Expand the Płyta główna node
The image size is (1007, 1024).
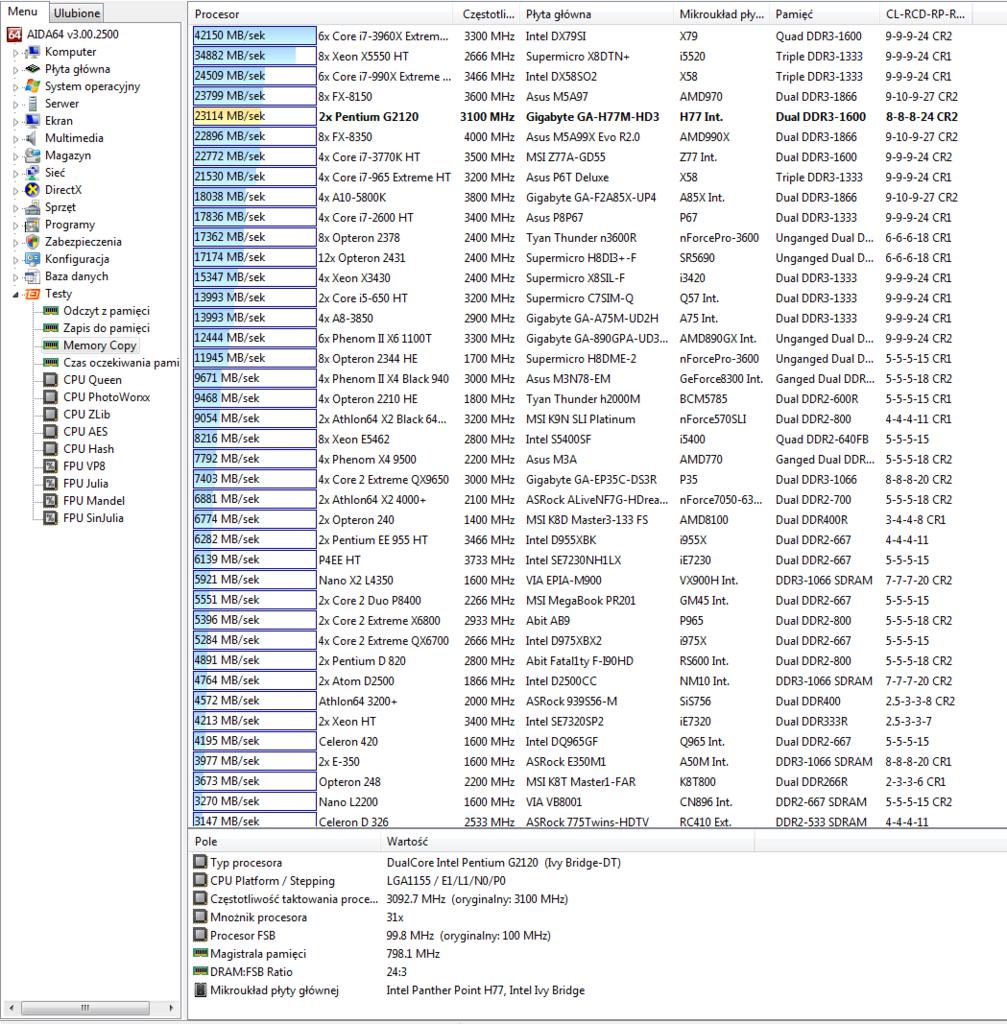[16, 69]
